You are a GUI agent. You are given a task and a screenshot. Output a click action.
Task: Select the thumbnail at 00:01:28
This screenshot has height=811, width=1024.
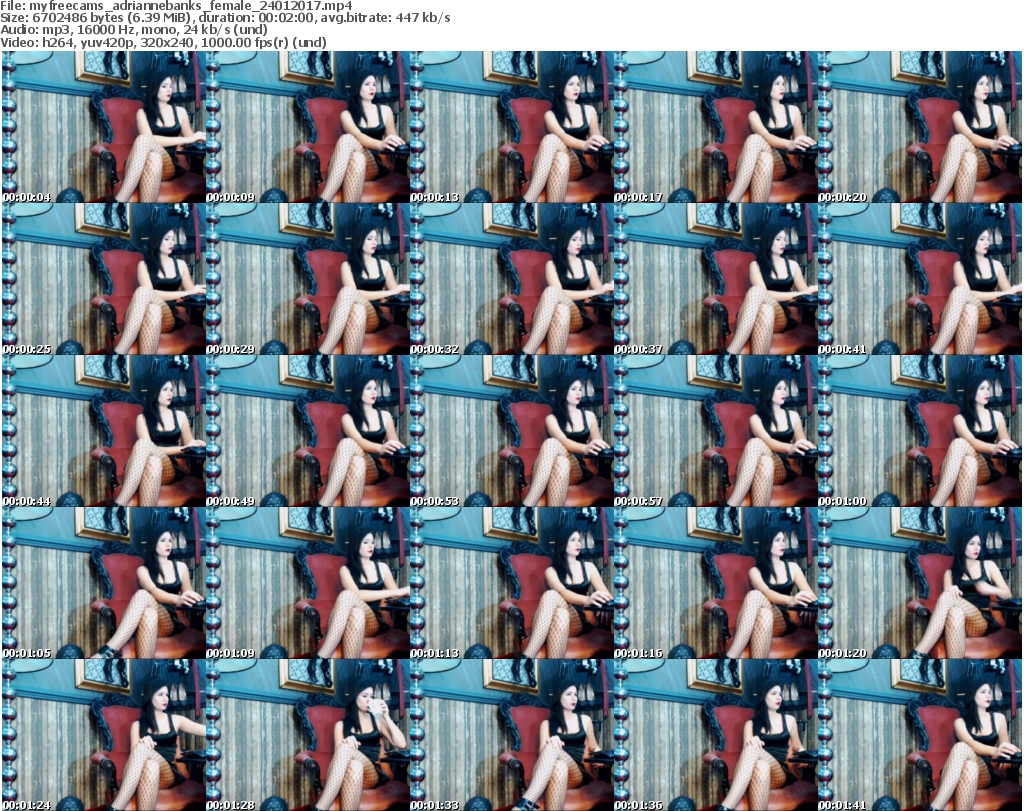click(308, 735)
